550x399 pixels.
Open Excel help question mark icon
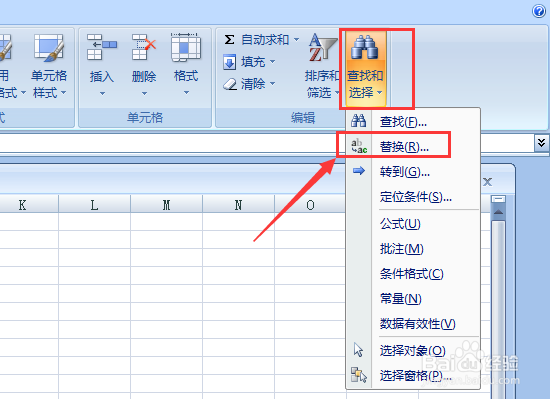click(538, 11)
